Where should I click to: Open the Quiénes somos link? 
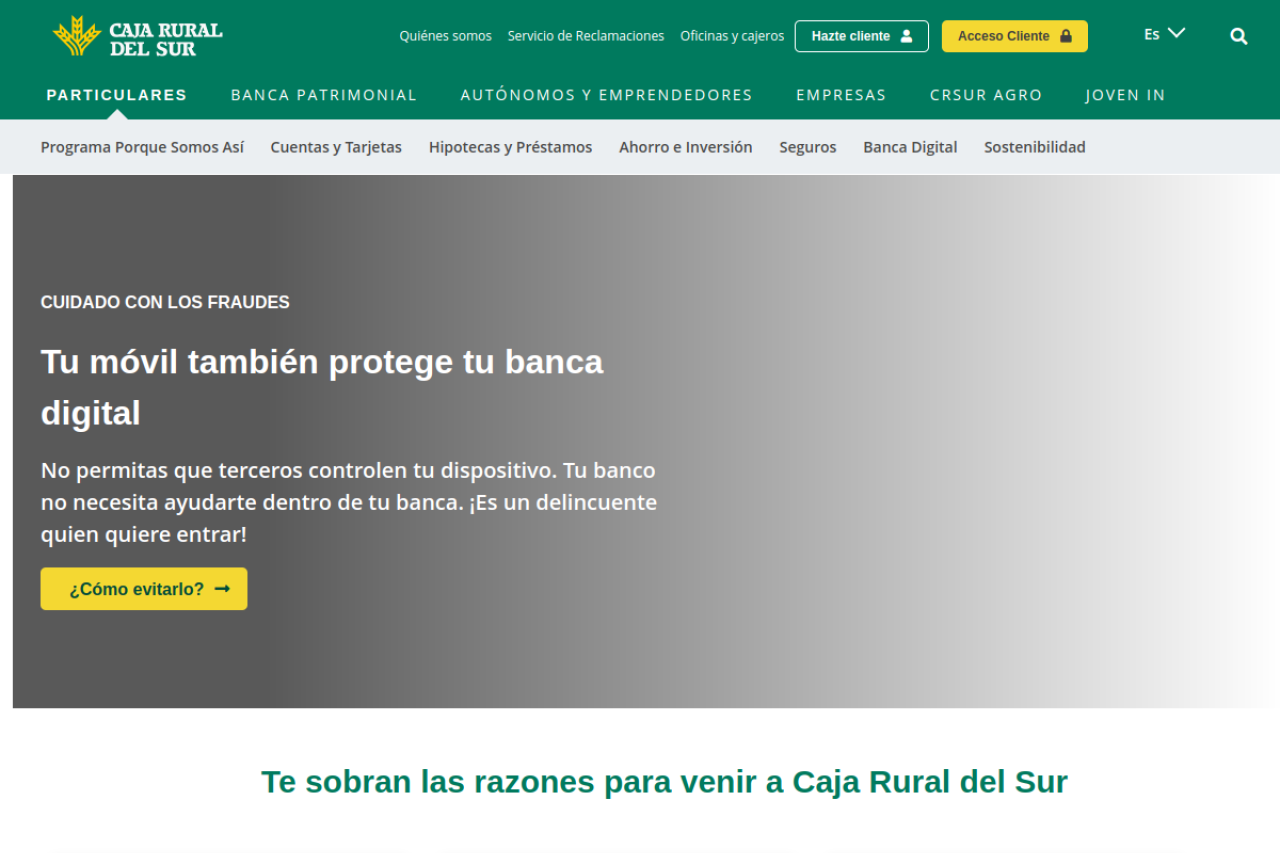446,36
